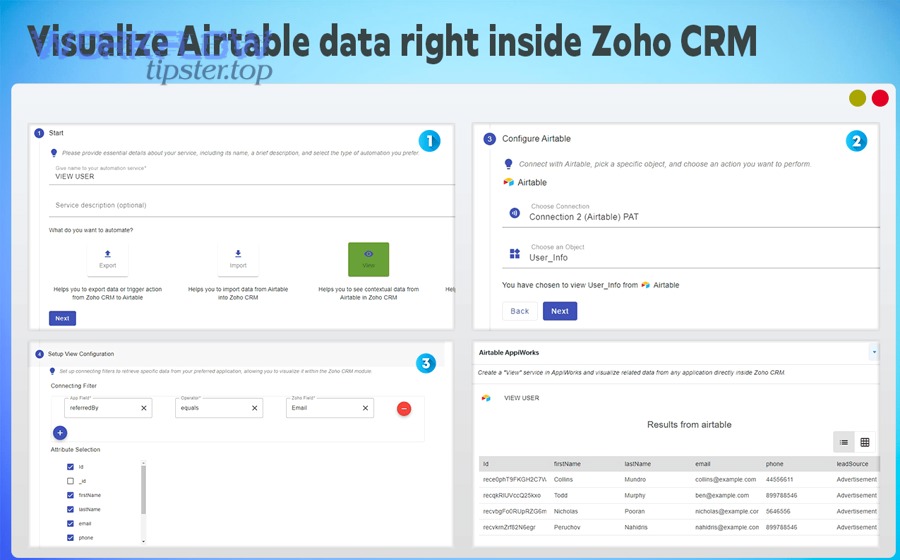Open the Setup View Configuration step header
The image size is (900, 560).
[x=75, y=354]
